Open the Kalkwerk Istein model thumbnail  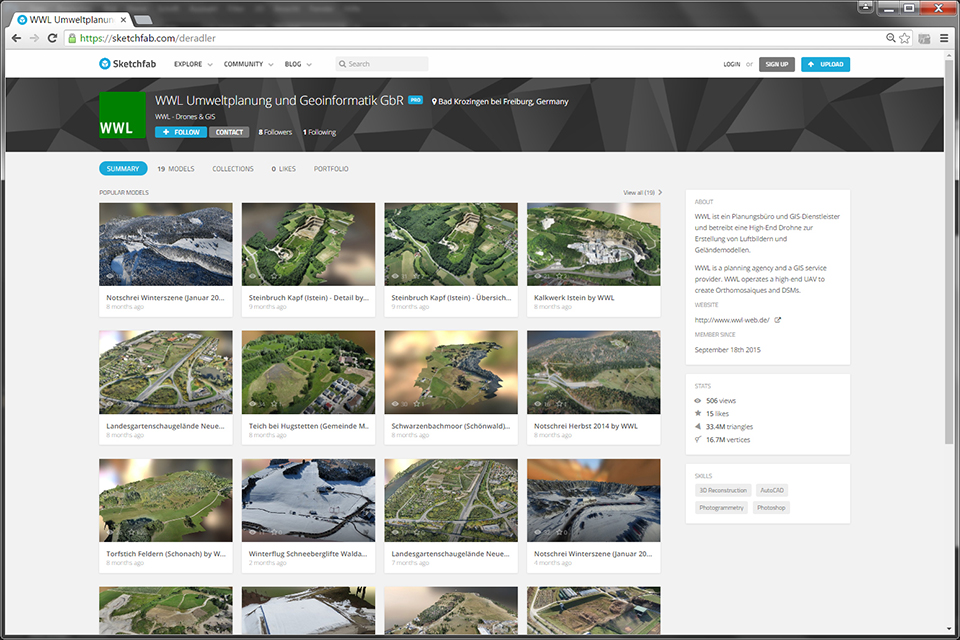[x=593, y=245]
